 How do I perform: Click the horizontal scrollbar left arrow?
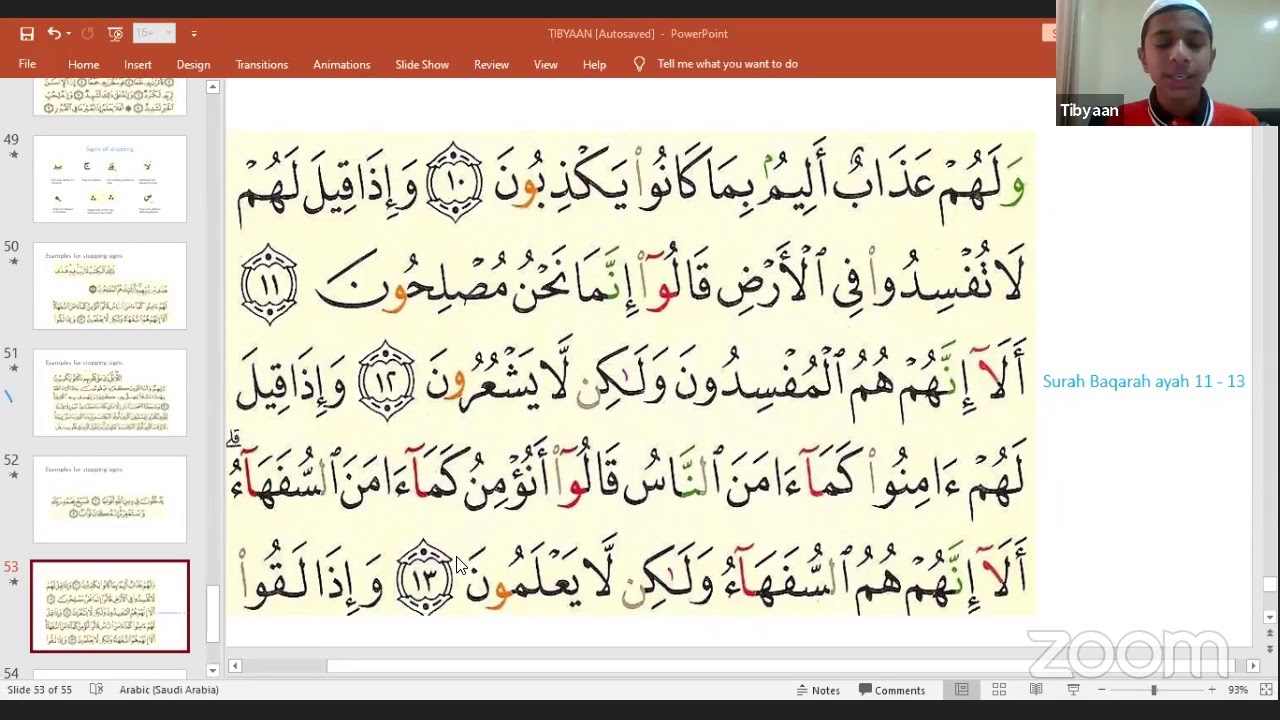point(235,666)
